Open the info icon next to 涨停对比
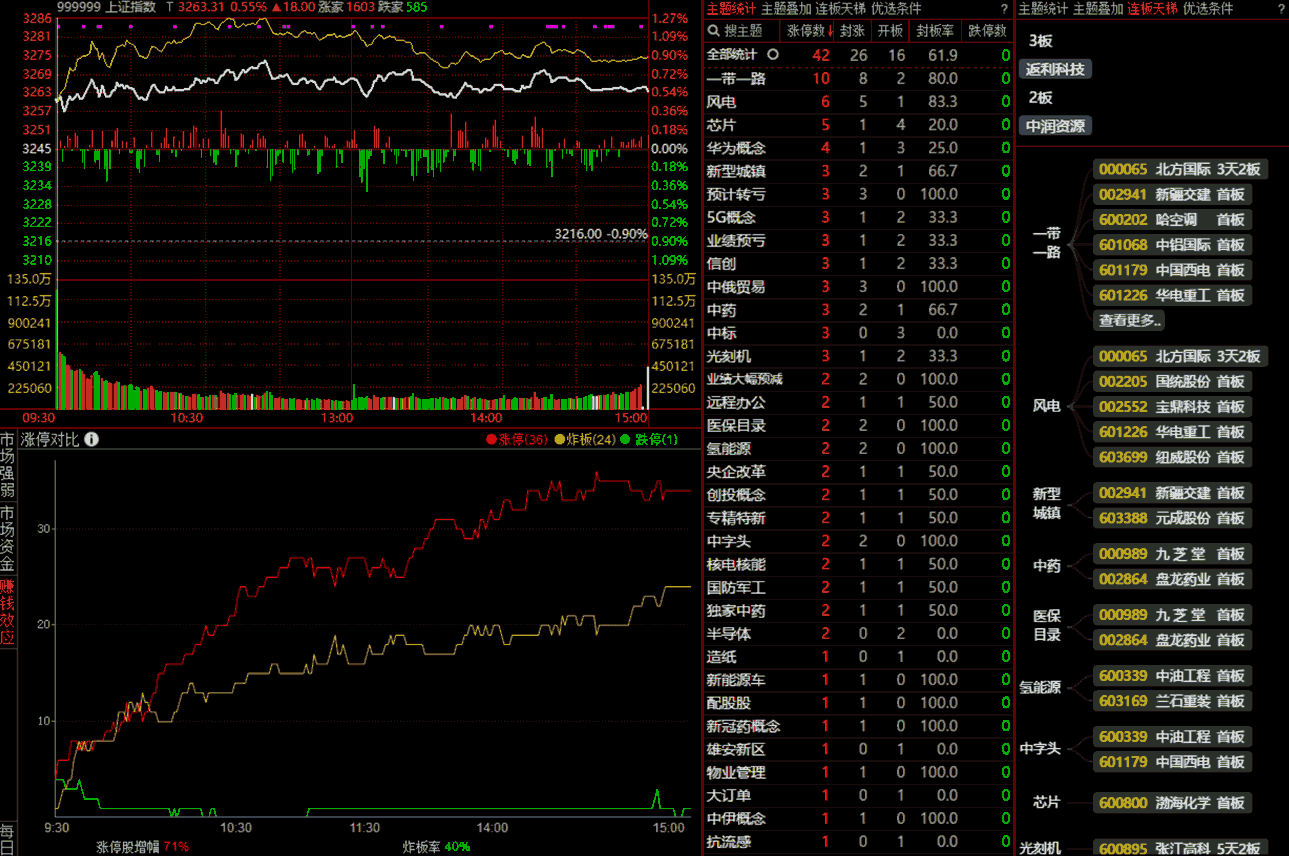The image size is (1289, 856). [91, 439]
